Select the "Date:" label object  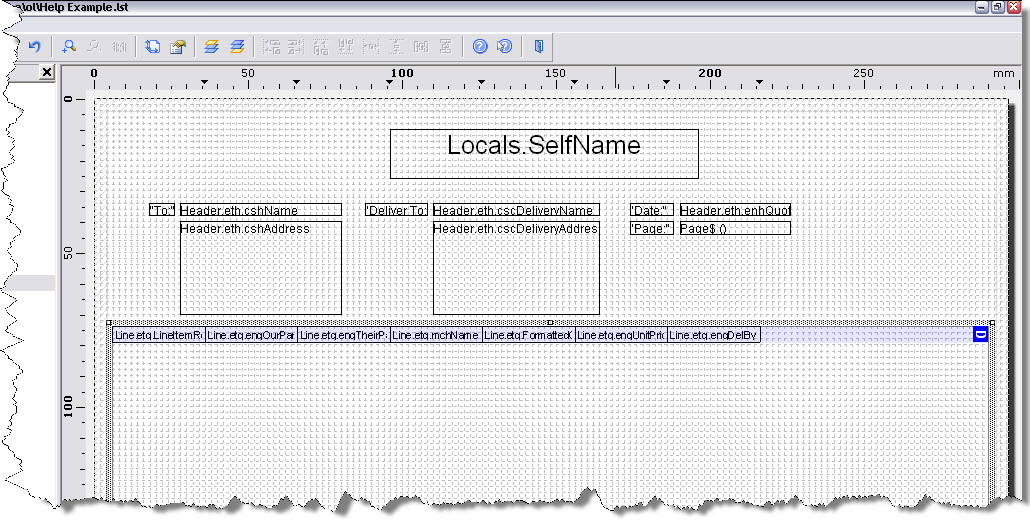pyautogui.click(x=652, y=210)
